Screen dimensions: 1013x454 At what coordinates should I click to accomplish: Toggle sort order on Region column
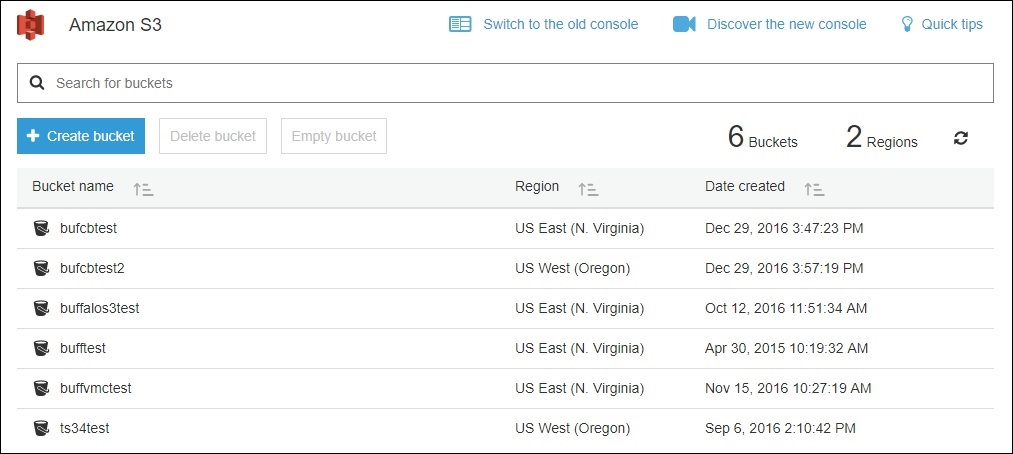coord(587,188)
